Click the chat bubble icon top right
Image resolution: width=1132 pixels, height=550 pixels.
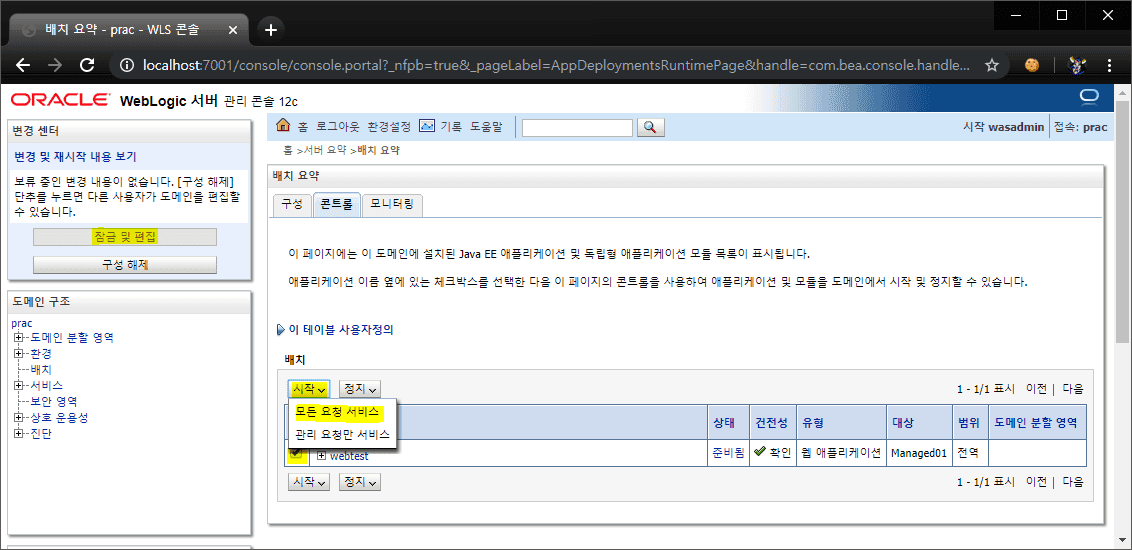point(1088,97)
